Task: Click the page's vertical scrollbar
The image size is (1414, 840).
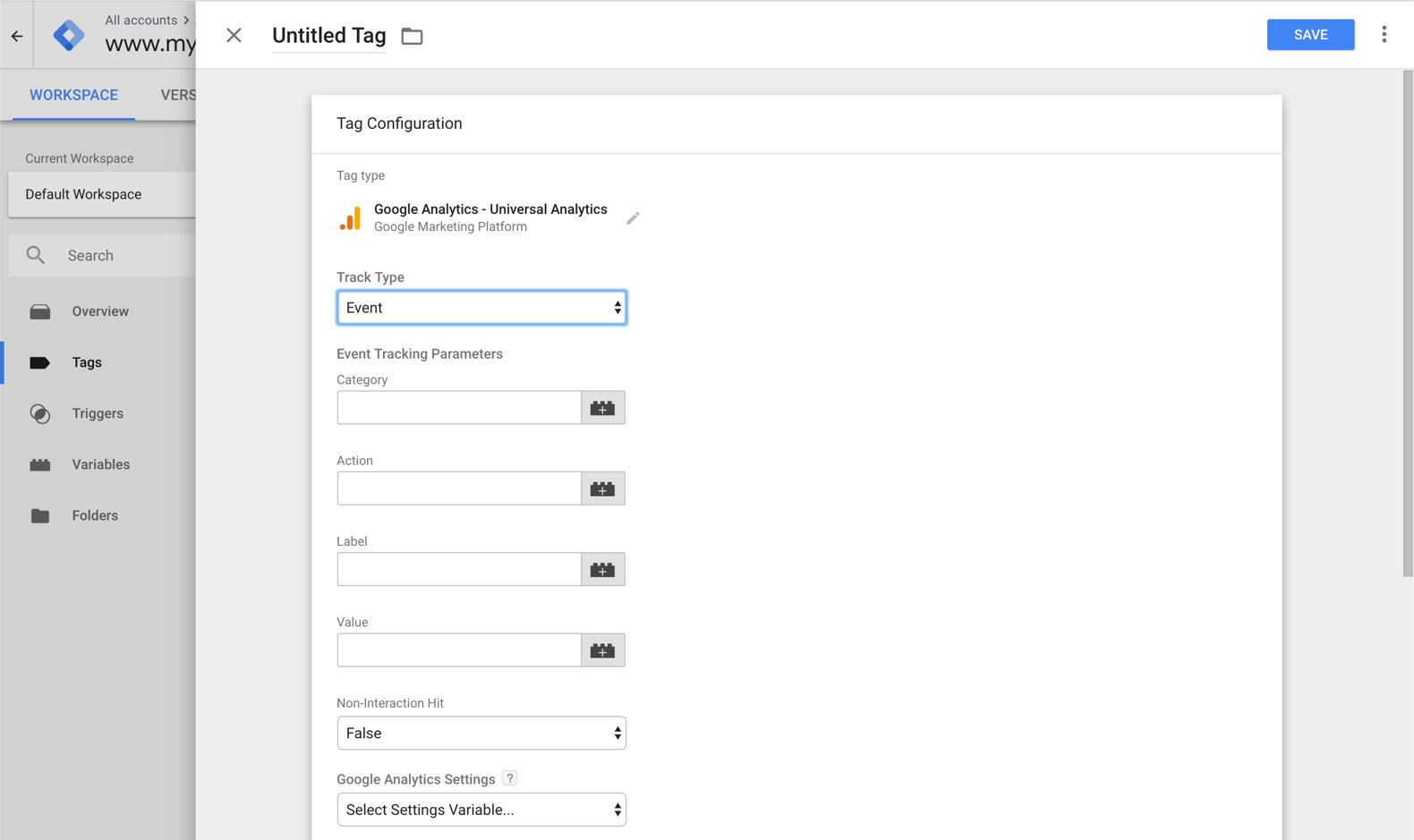Action: point(1407,322)
